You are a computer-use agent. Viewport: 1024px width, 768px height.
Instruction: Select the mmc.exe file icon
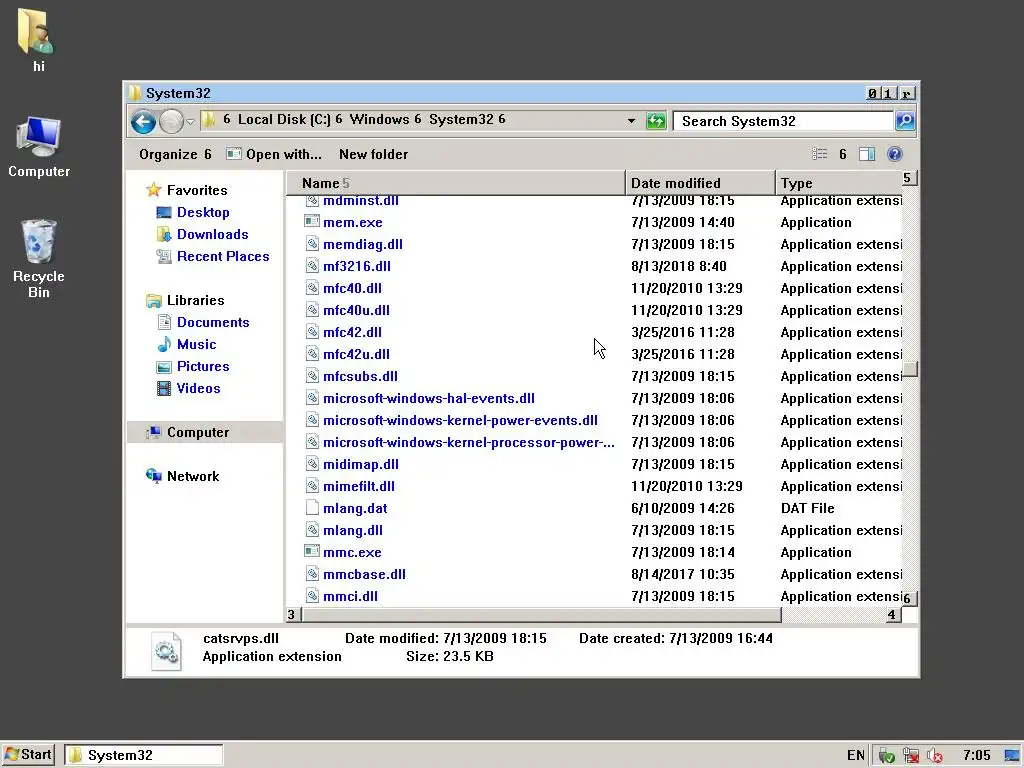click(x=312, y=552)
